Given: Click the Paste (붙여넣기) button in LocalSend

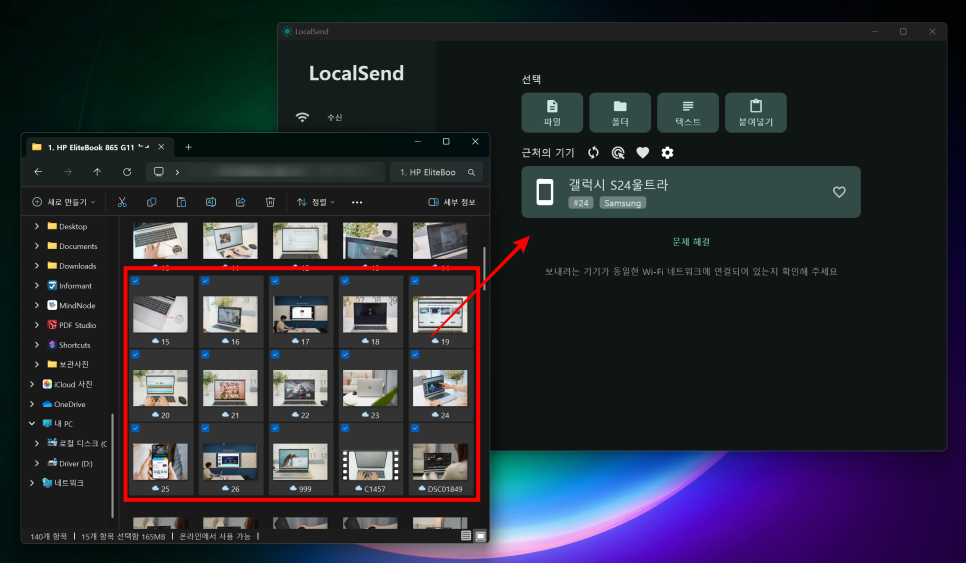Looking at the screenshot, I should point(756,113).
